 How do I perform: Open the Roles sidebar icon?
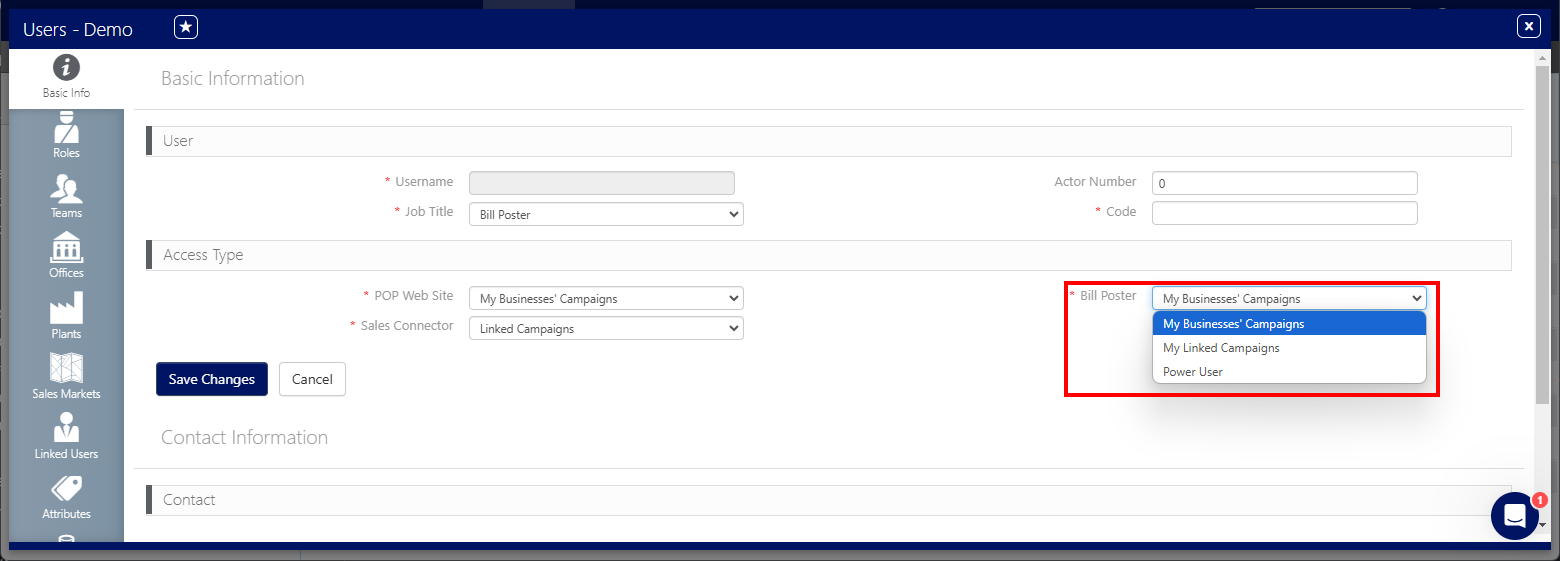(x=66, y=130)
